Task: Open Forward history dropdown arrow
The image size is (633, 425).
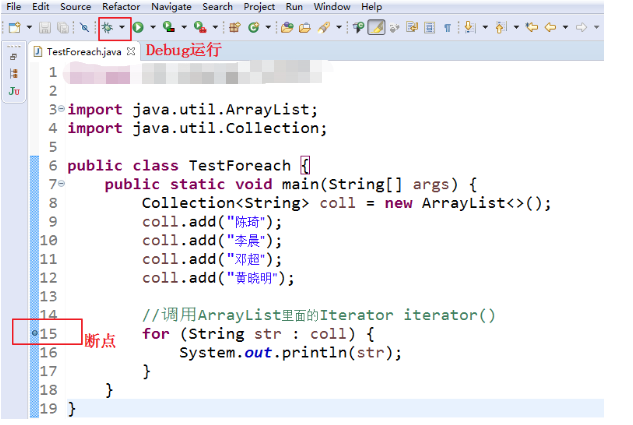Action: 597,27
